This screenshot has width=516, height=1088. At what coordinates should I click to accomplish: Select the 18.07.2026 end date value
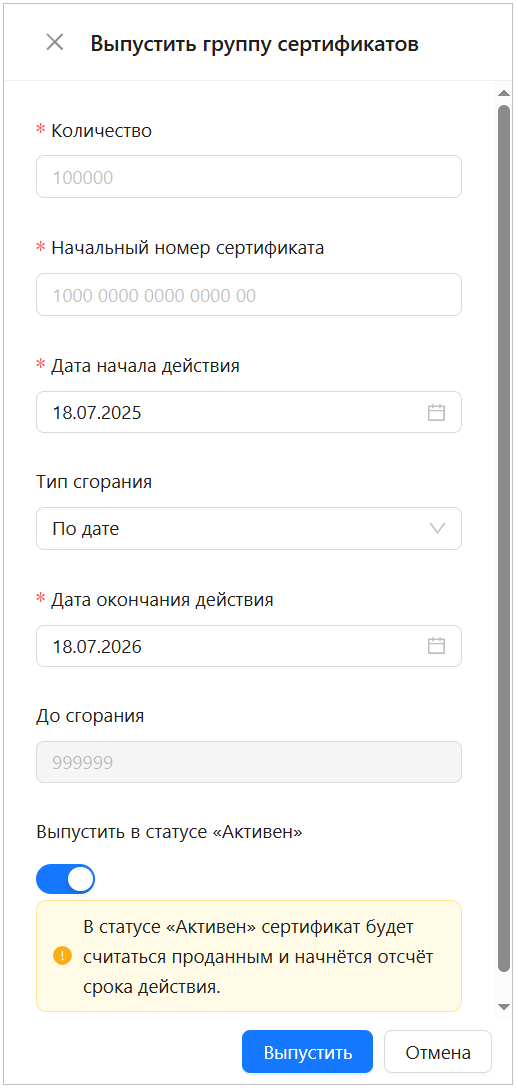coord(97,647)
